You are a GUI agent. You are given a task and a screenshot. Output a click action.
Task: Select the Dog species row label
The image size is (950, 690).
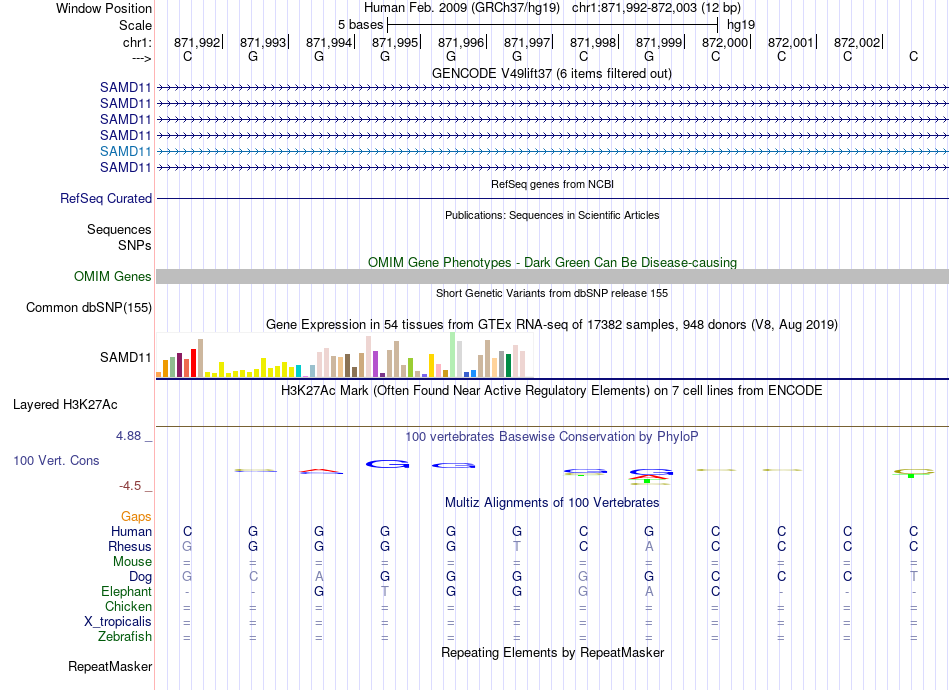tap(140, 577)
